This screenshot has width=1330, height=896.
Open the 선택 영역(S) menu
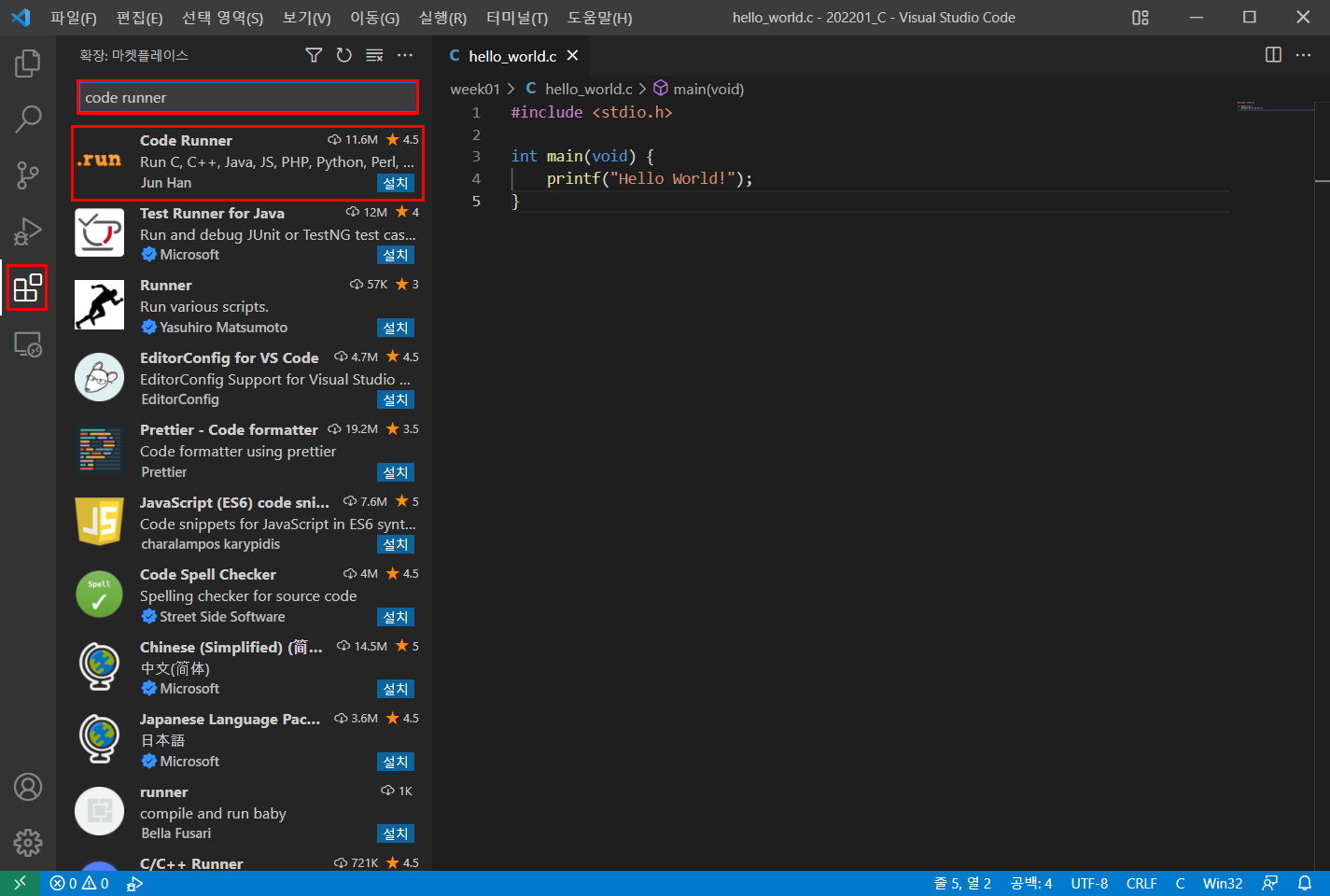[222, 18]
